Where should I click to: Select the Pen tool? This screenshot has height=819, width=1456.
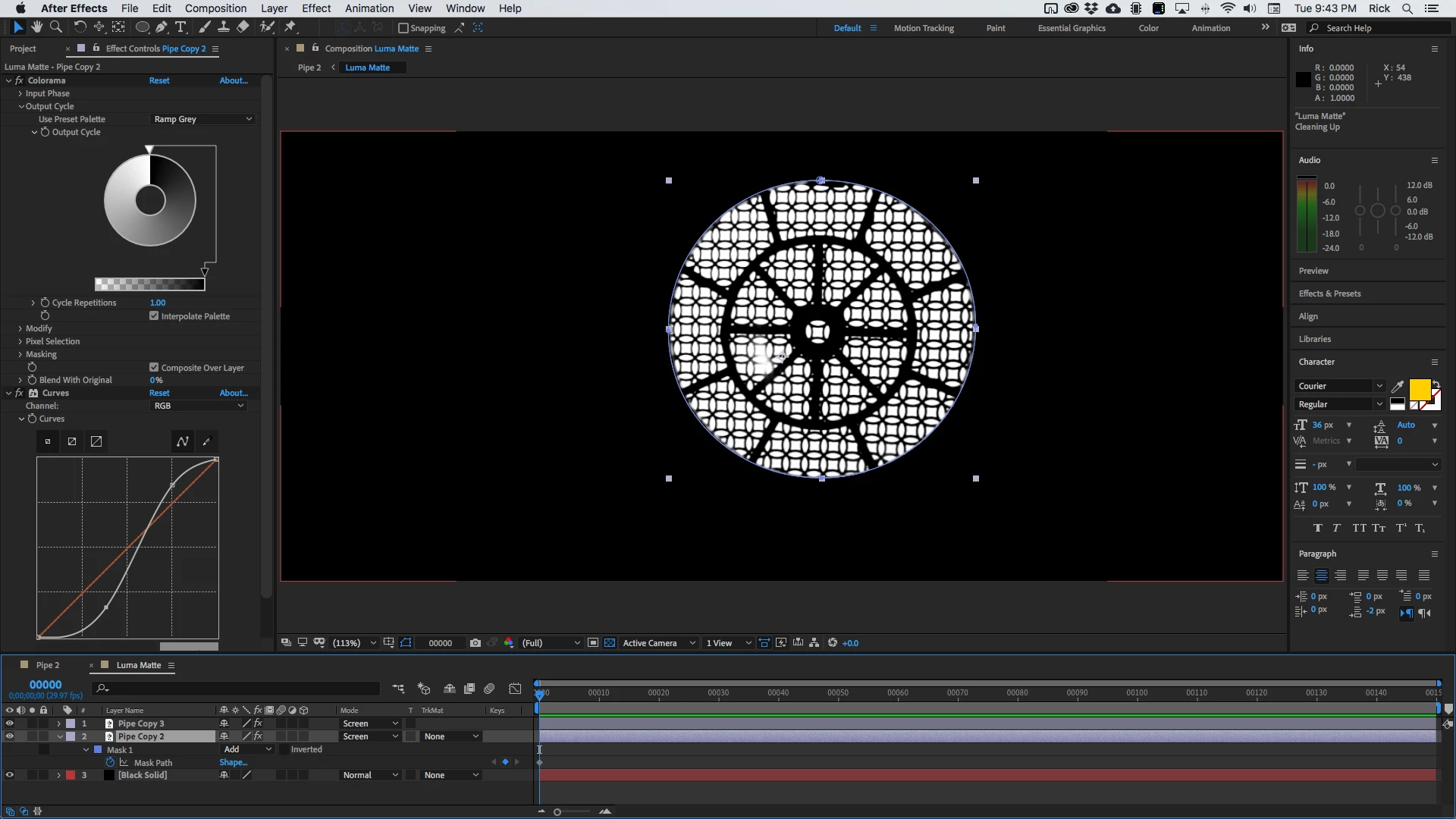tap(162, 27)
